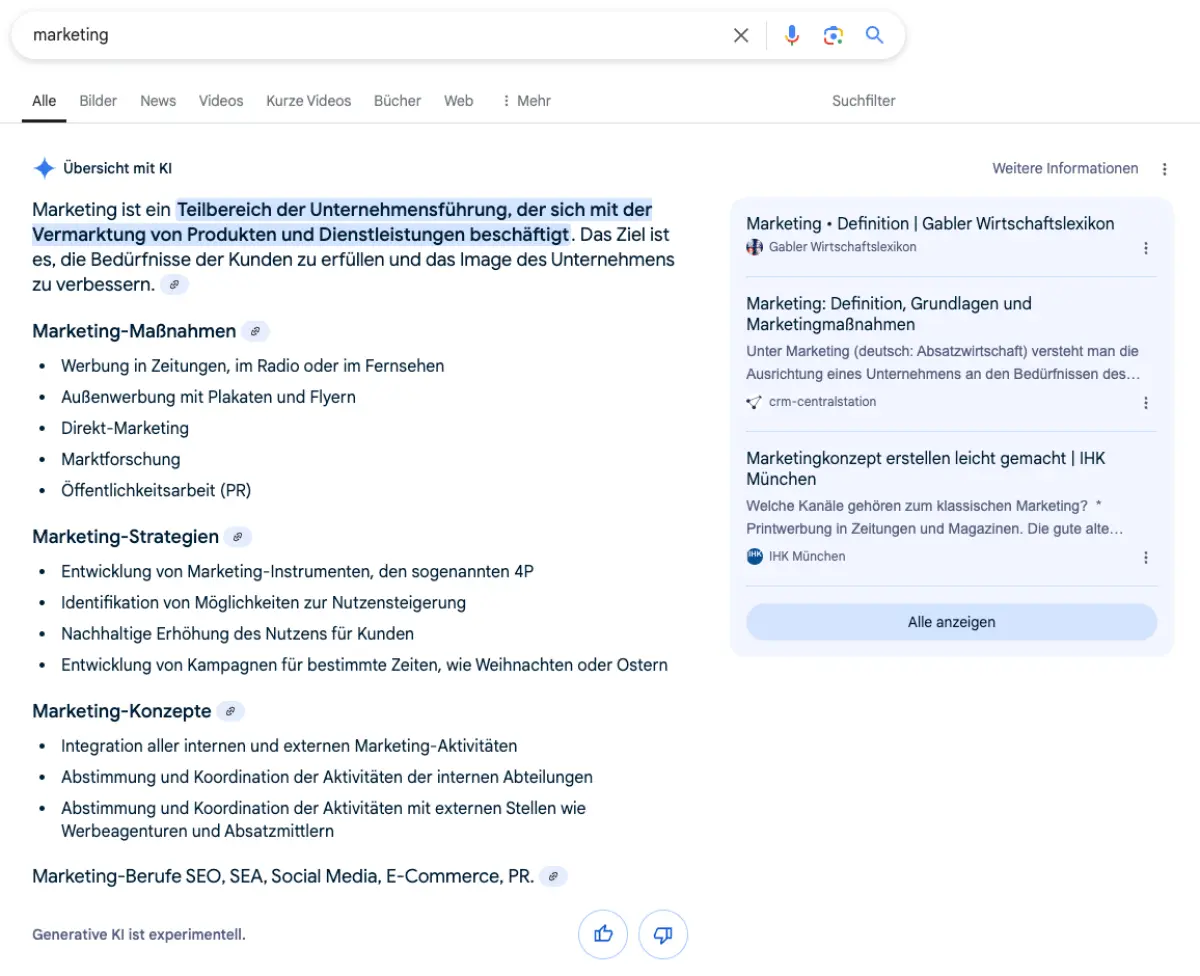Viewport: 1200px width, 976px height.
Task: Switch to the Bücher tab
Action: coord(398,101)
